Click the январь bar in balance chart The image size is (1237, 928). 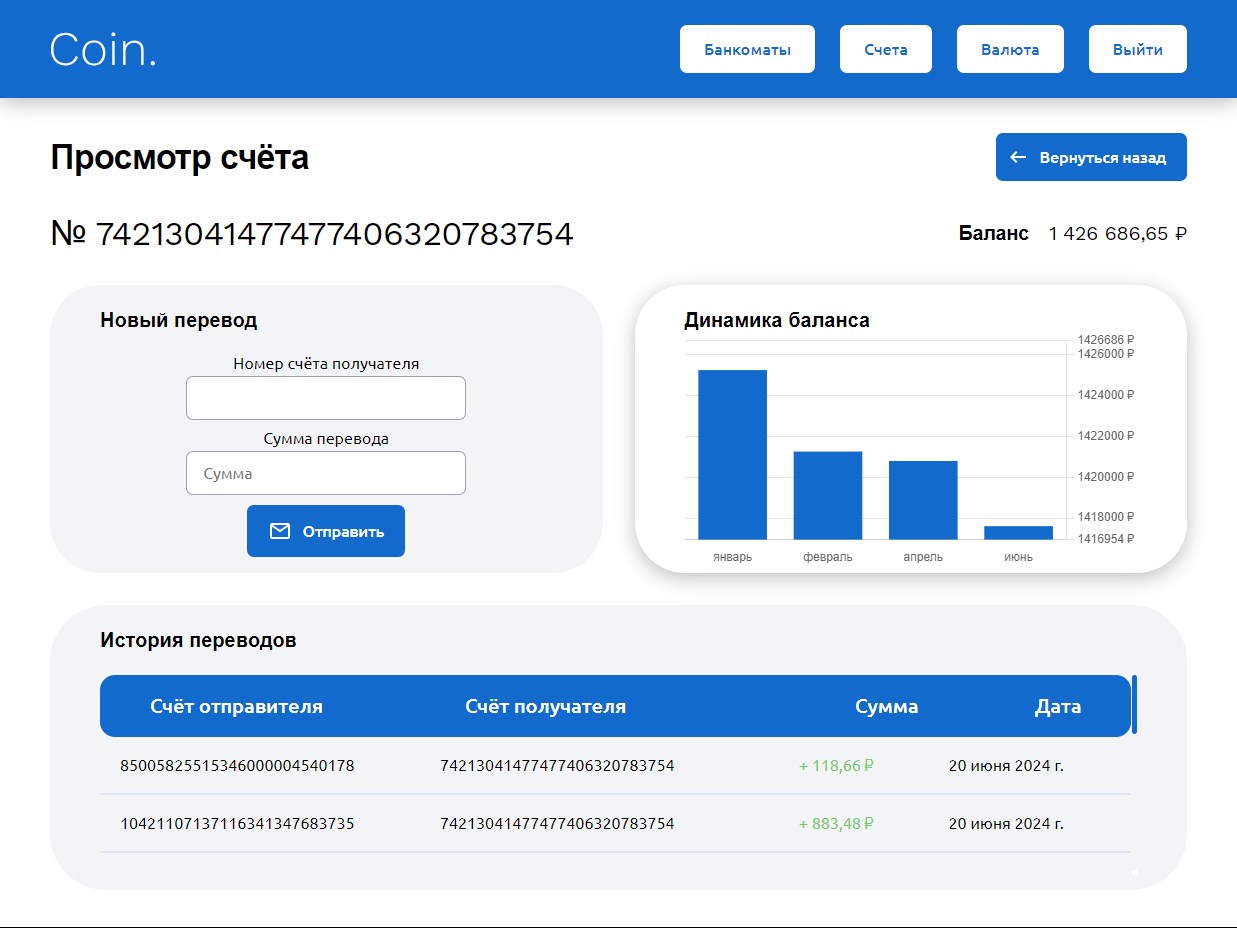(732, 455)
